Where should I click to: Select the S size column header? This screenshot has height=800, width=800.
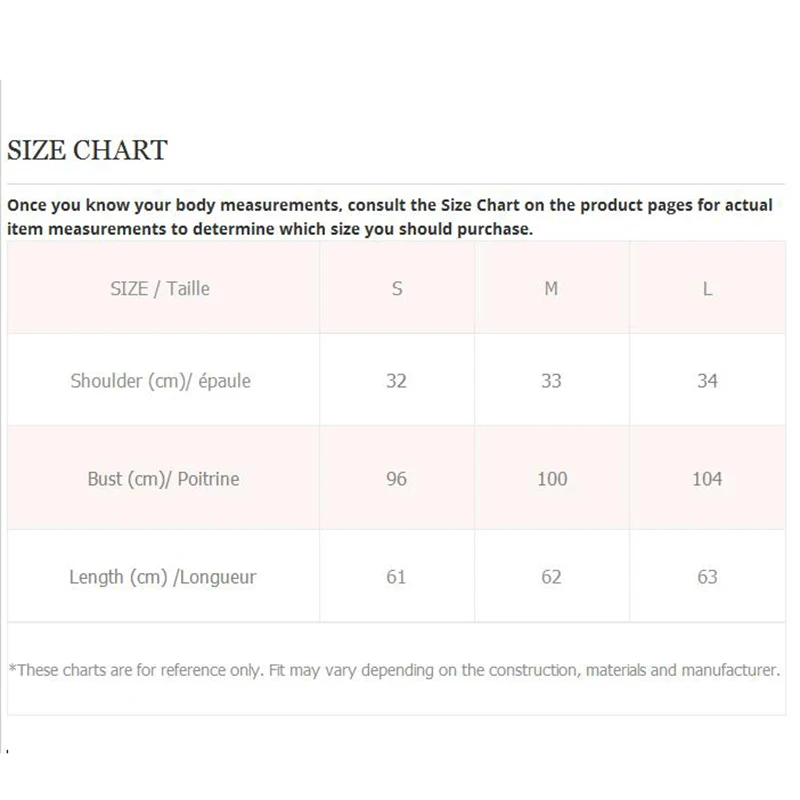coord(397,289)
